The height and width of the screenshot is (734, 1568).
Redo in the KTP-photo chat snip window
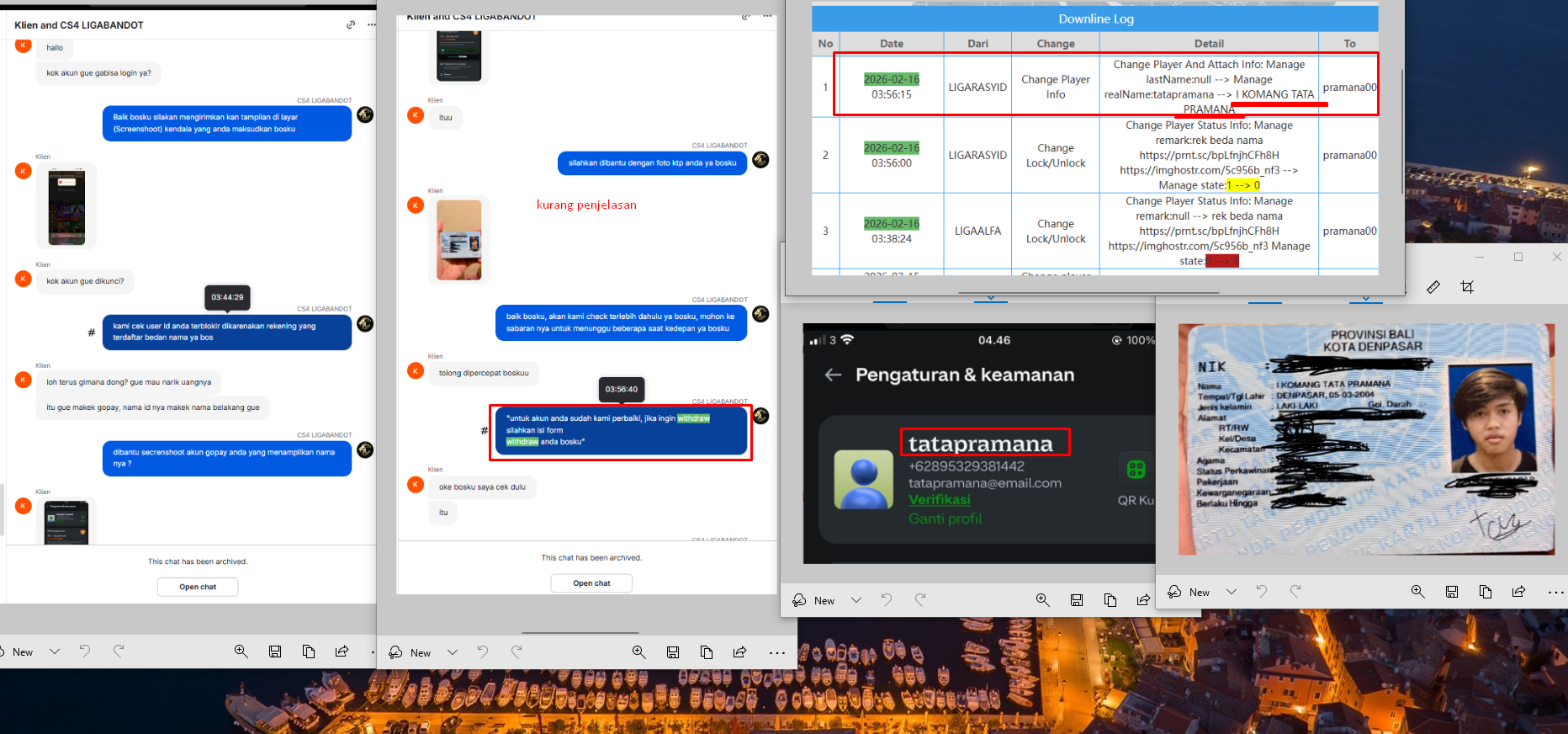point(516,652)
